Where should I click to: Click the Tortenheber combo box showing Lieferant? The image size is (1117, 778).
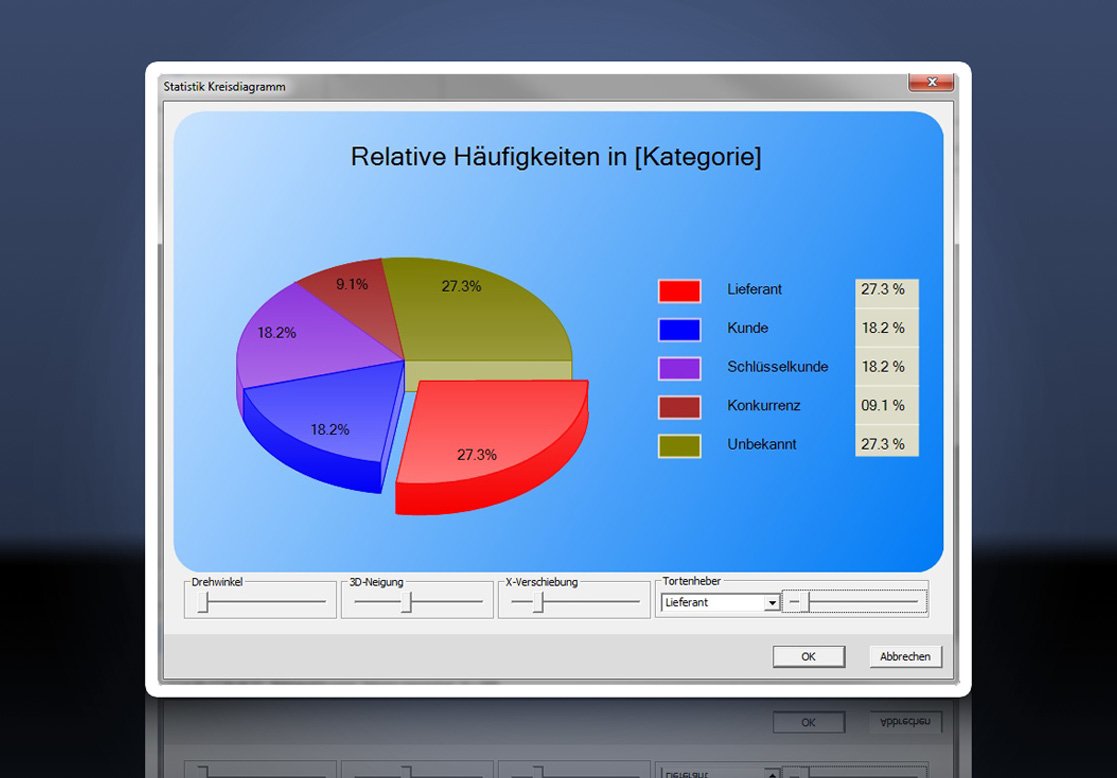pos(719,603)
